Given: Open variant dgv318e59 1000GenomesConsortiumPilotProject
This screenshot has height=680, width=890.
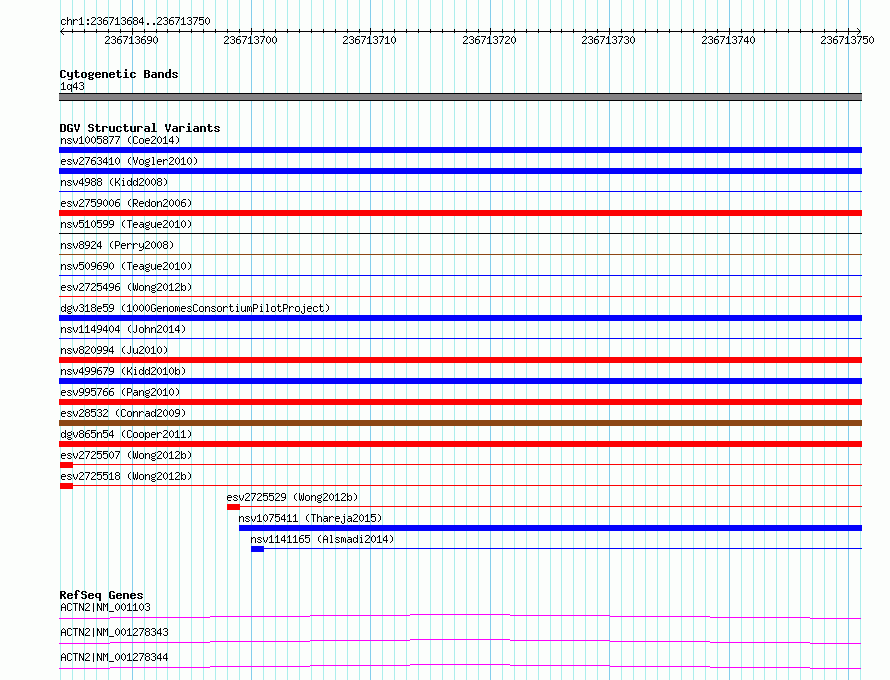Looking at the screenshot, I should [195, 308].
